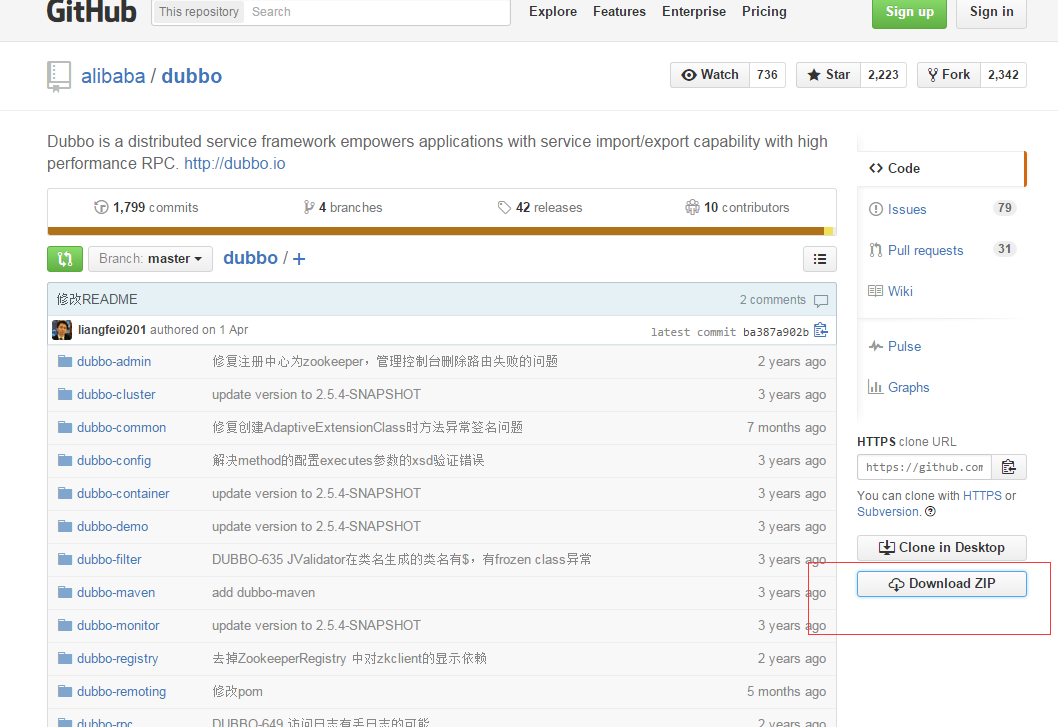Open the dubbo-remoting folder icon
The height and width of the screenshot is (727, 1058).
[65, 691]
